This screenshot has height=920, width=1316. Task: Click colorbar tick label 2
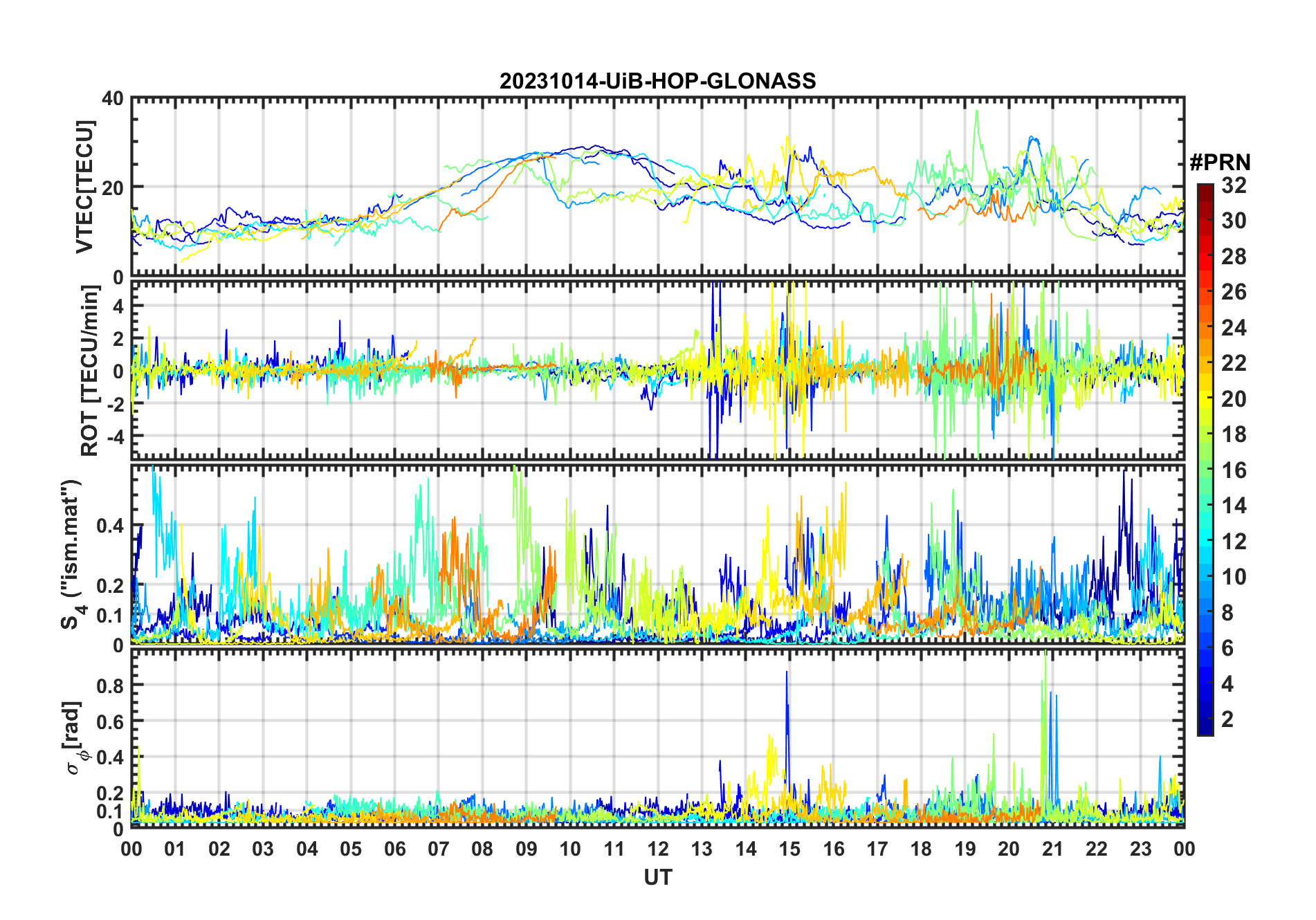[1227, 719]
